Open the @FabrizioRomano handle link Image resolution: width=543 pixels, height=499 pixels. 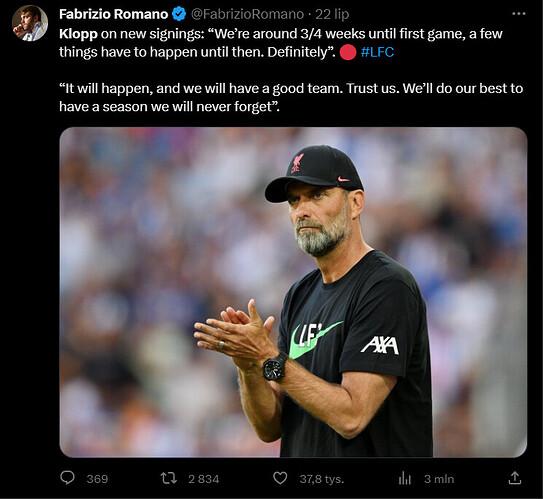(247, 14)
